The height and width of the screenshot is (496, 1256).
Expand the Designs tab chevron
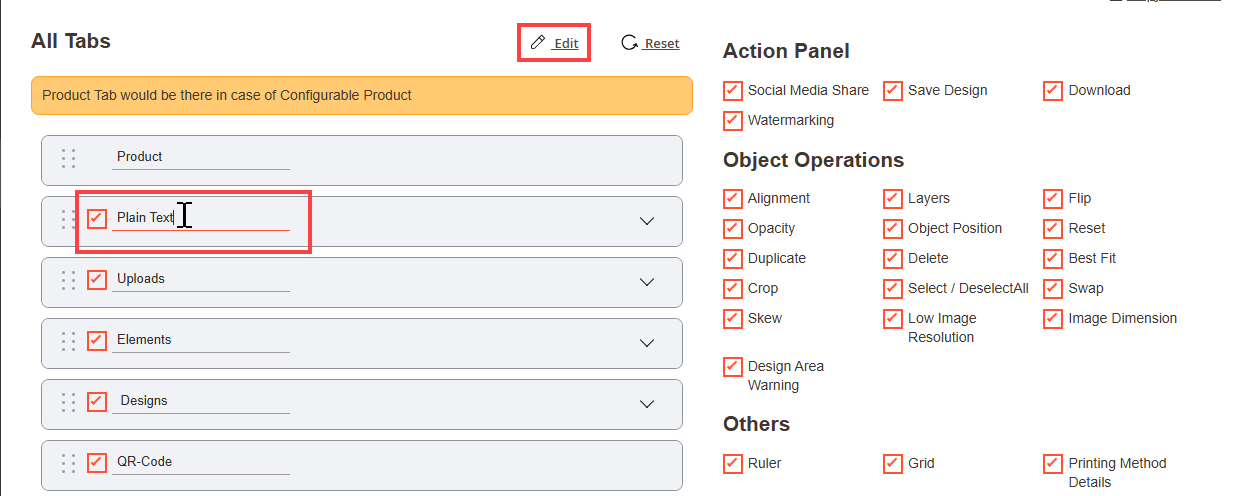[x=647, y=404]
